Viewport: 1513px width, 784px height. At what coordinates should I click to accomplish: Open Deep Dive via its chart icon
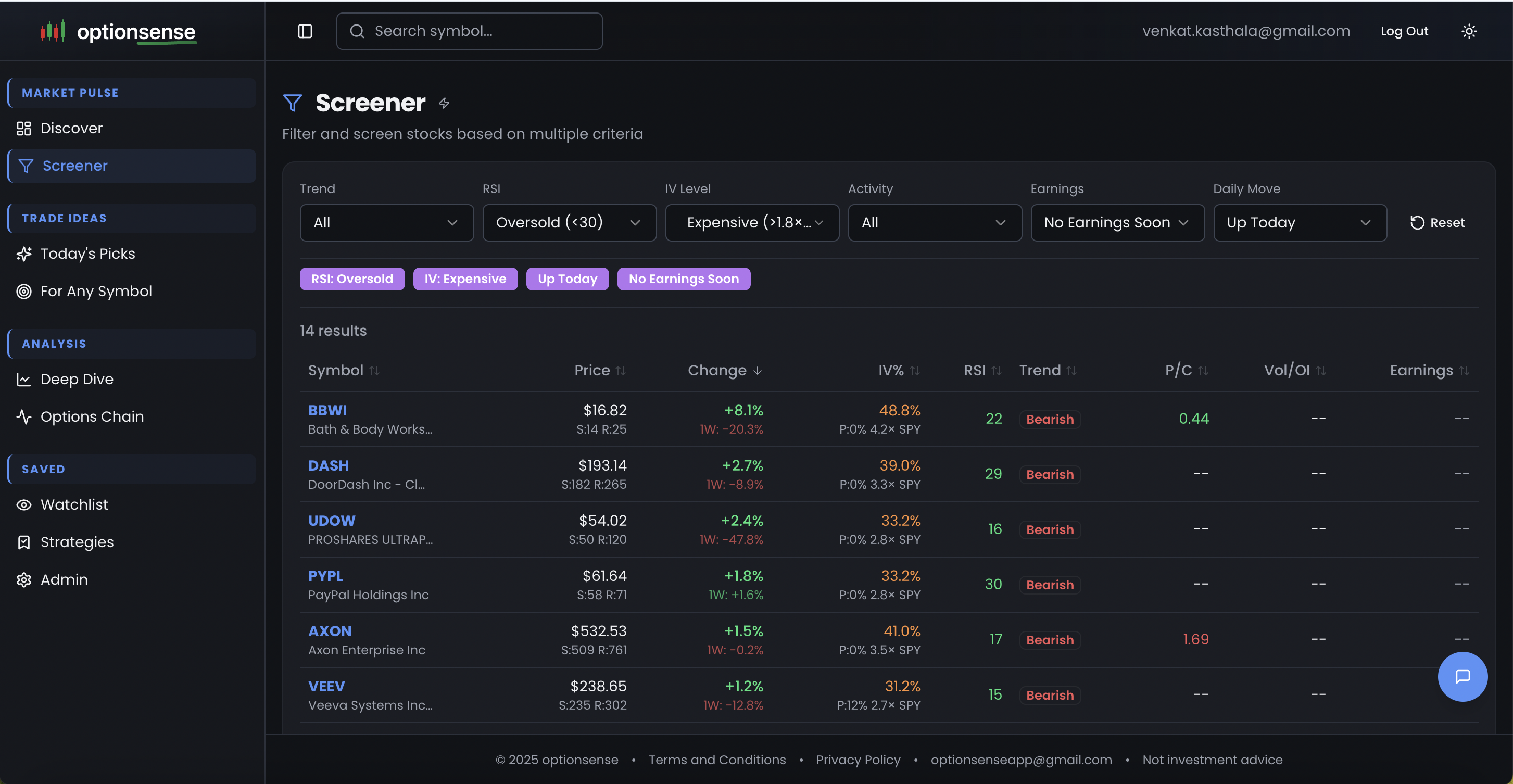pos(24,380)
